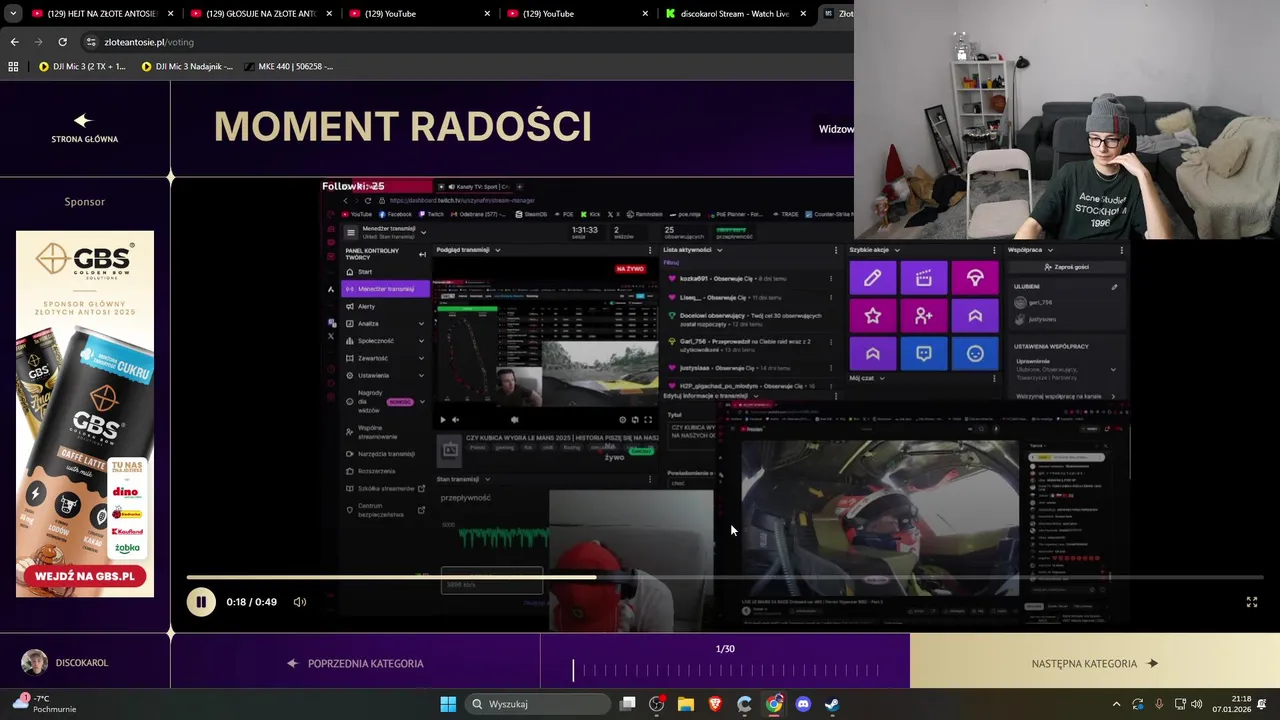Open Task View from the taskbar
This screenshot has width=1280, height=720.
[x=628, y=704]
